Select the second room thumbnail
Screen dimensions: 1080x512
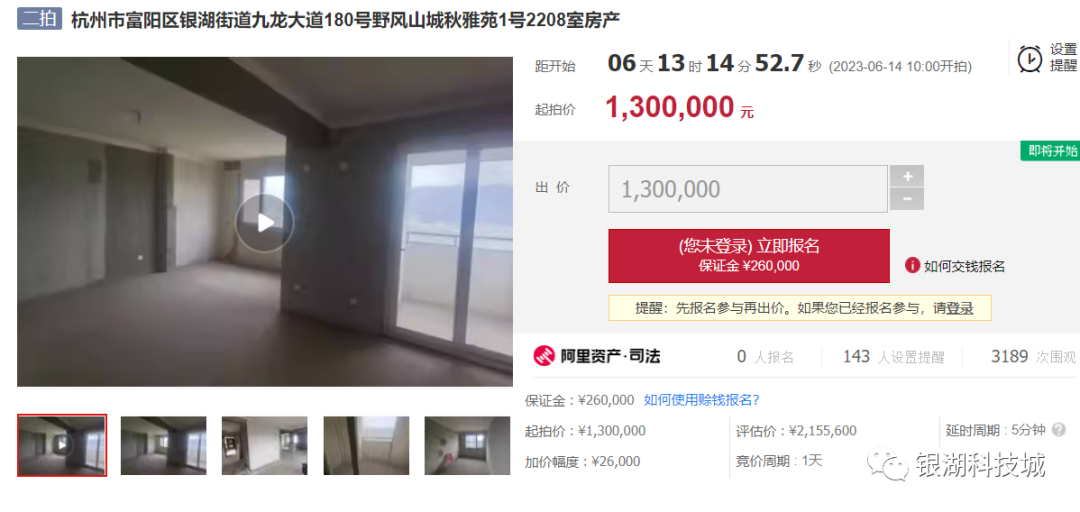[x=163, y=445]
